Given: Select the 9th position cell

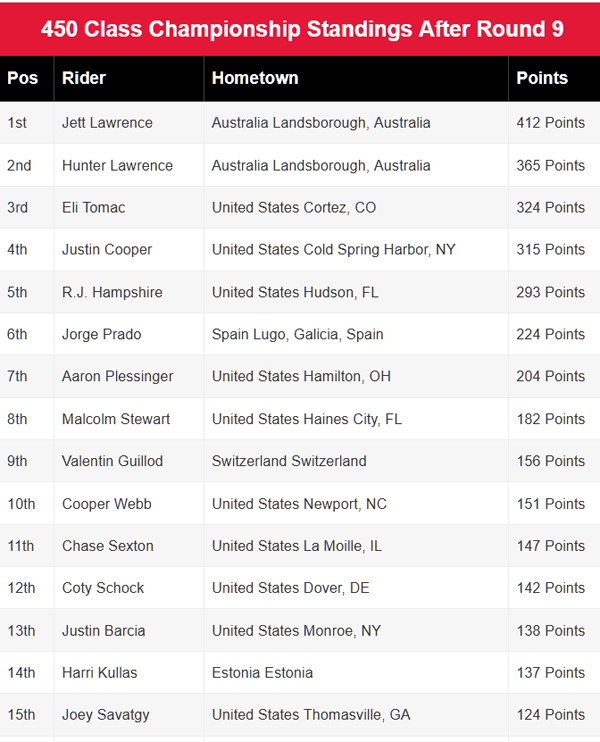Looking at the screenshot, I should click(18, 461).
